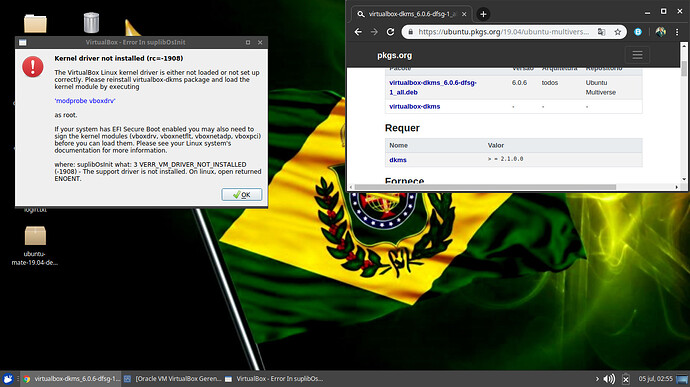The width and height of the screenshot is (690, 387).
Task: Maximize the Chrome window
Action: [664, 11]
